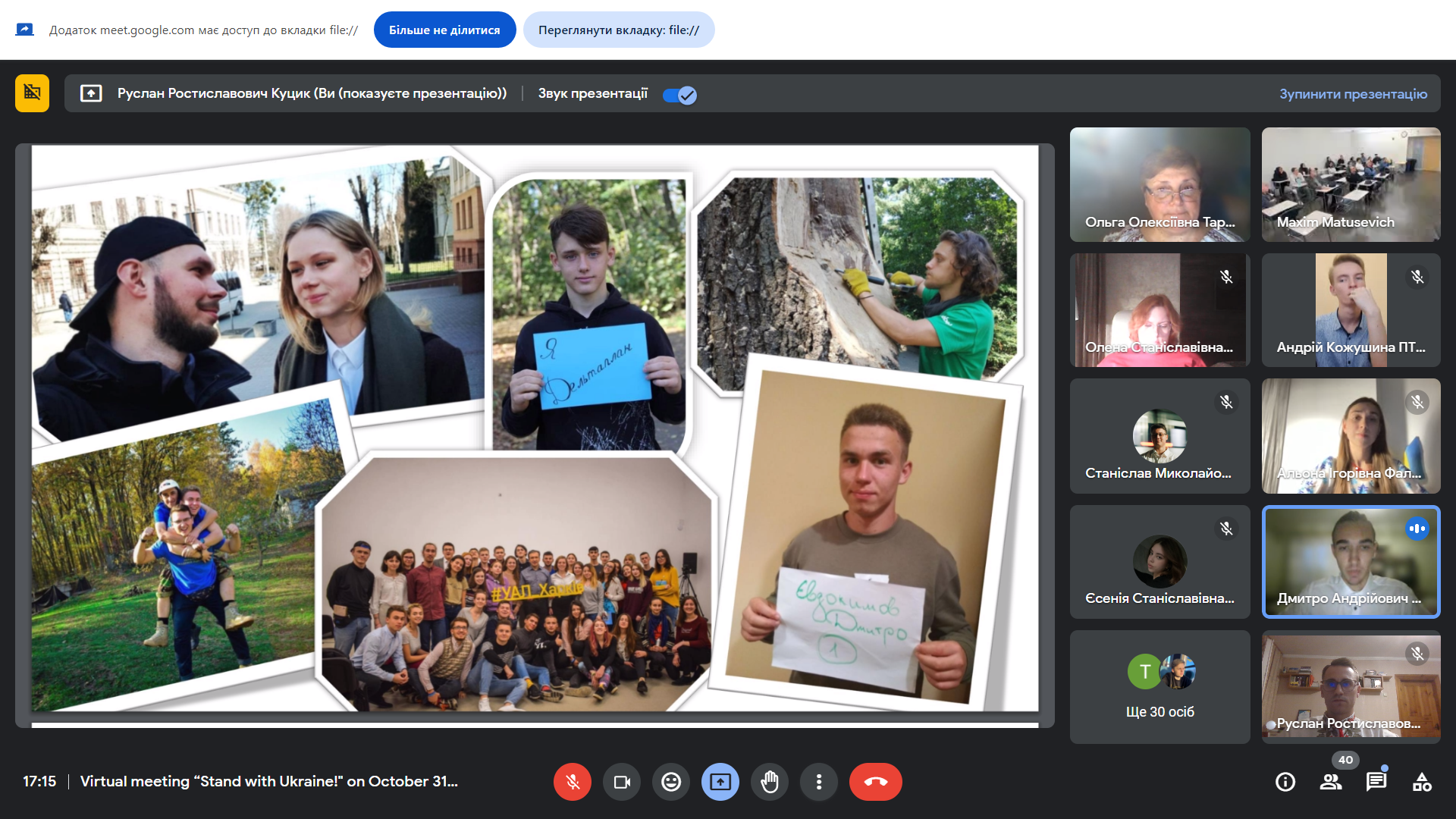The image size is (1456, 819).
Task: Select Maxim Matusevich video tile
Action: (1351, 184)
